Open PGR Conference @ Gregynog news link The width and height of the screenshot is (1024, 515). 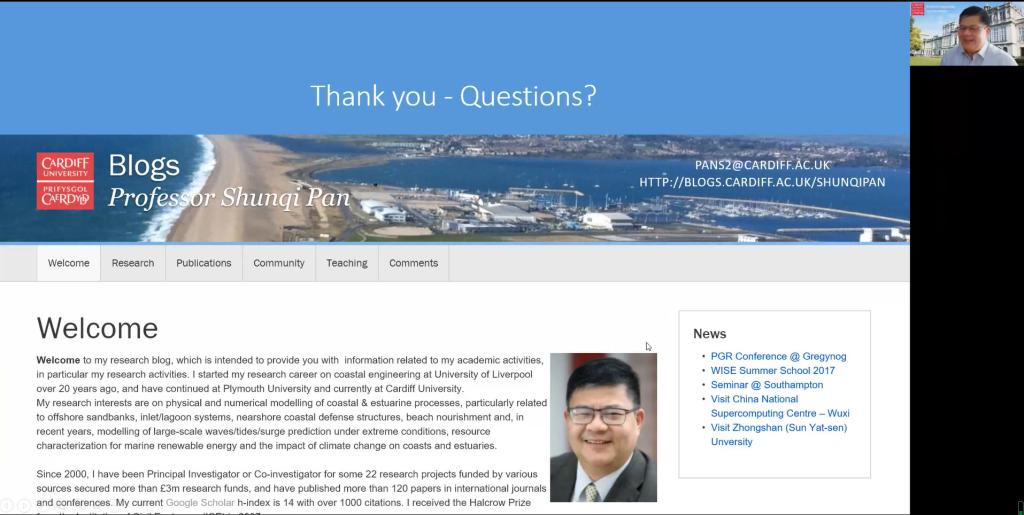778,356
